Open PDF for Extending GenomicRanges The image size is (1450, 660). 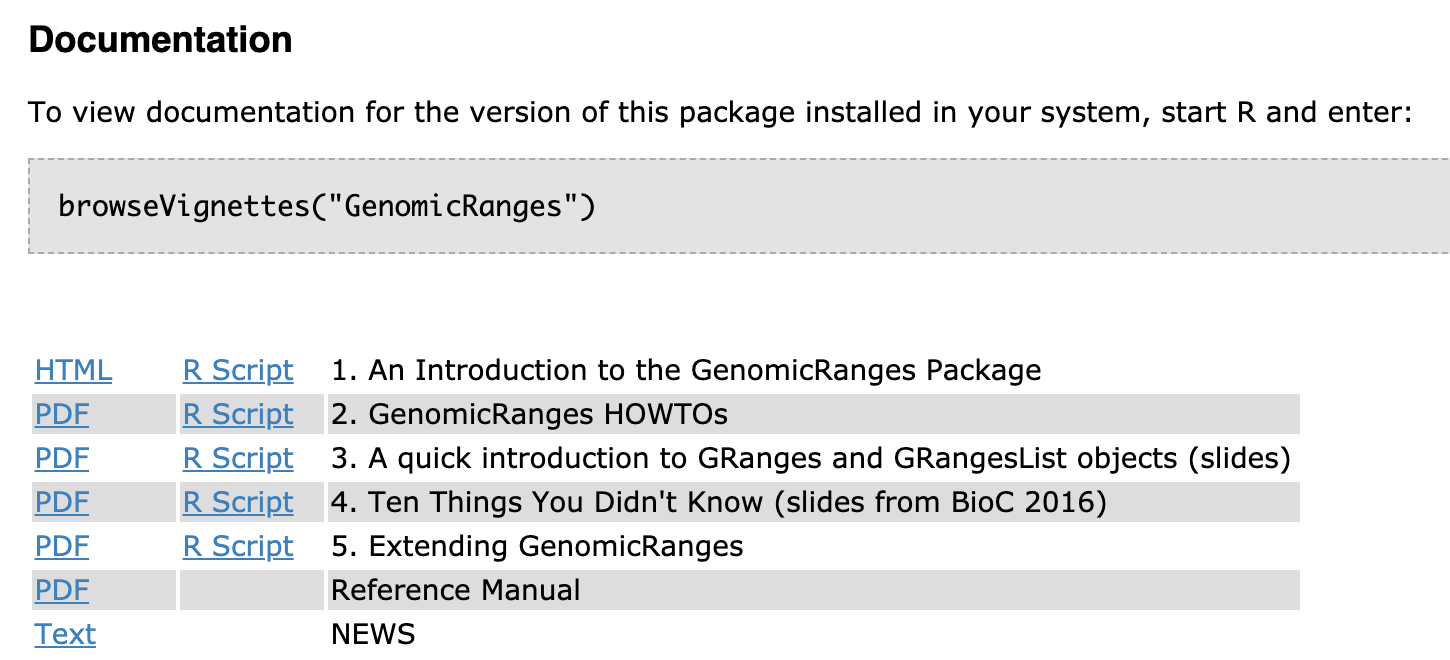(62, 547)
